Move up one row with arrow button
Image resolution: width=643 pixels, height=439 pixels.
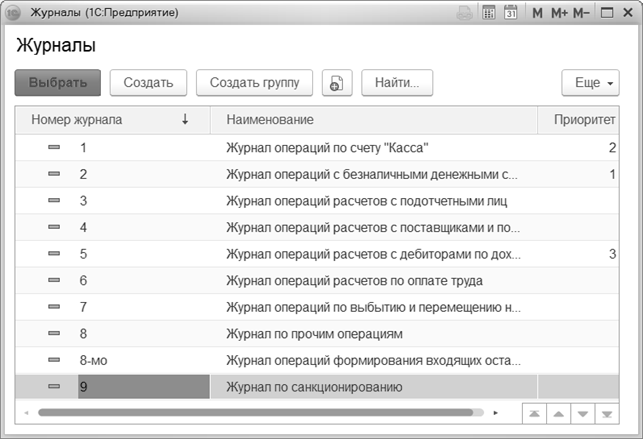(x=559, y=412)
